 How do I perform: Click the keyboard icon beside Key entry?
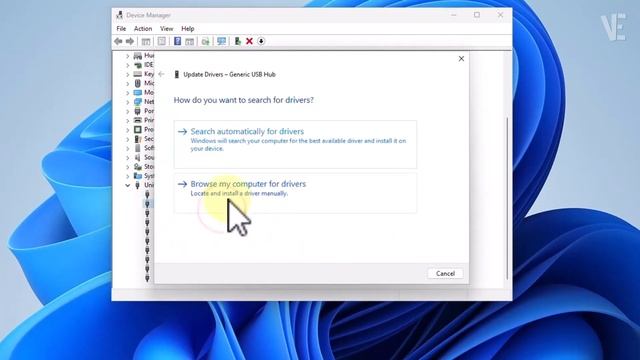coord(138,74)
